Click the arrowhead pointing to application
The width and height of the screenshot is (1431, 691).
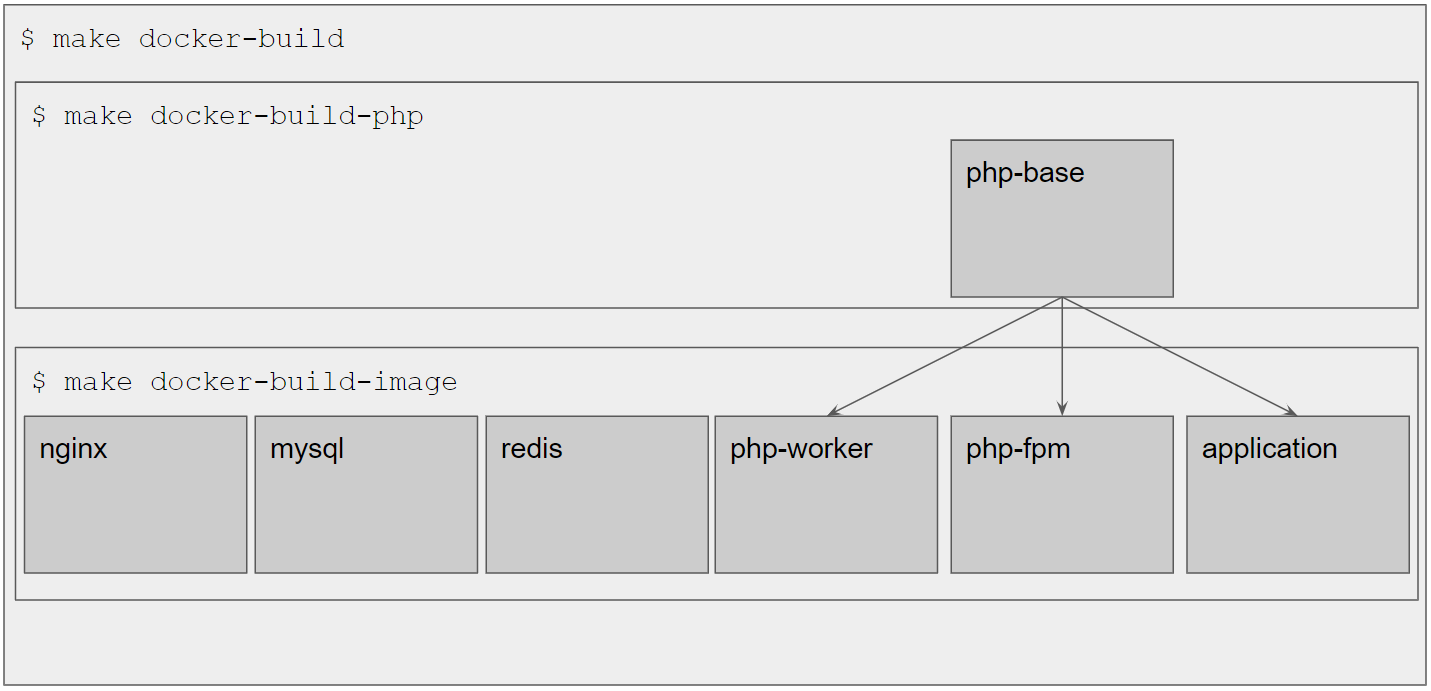[x=1292, y=412]
